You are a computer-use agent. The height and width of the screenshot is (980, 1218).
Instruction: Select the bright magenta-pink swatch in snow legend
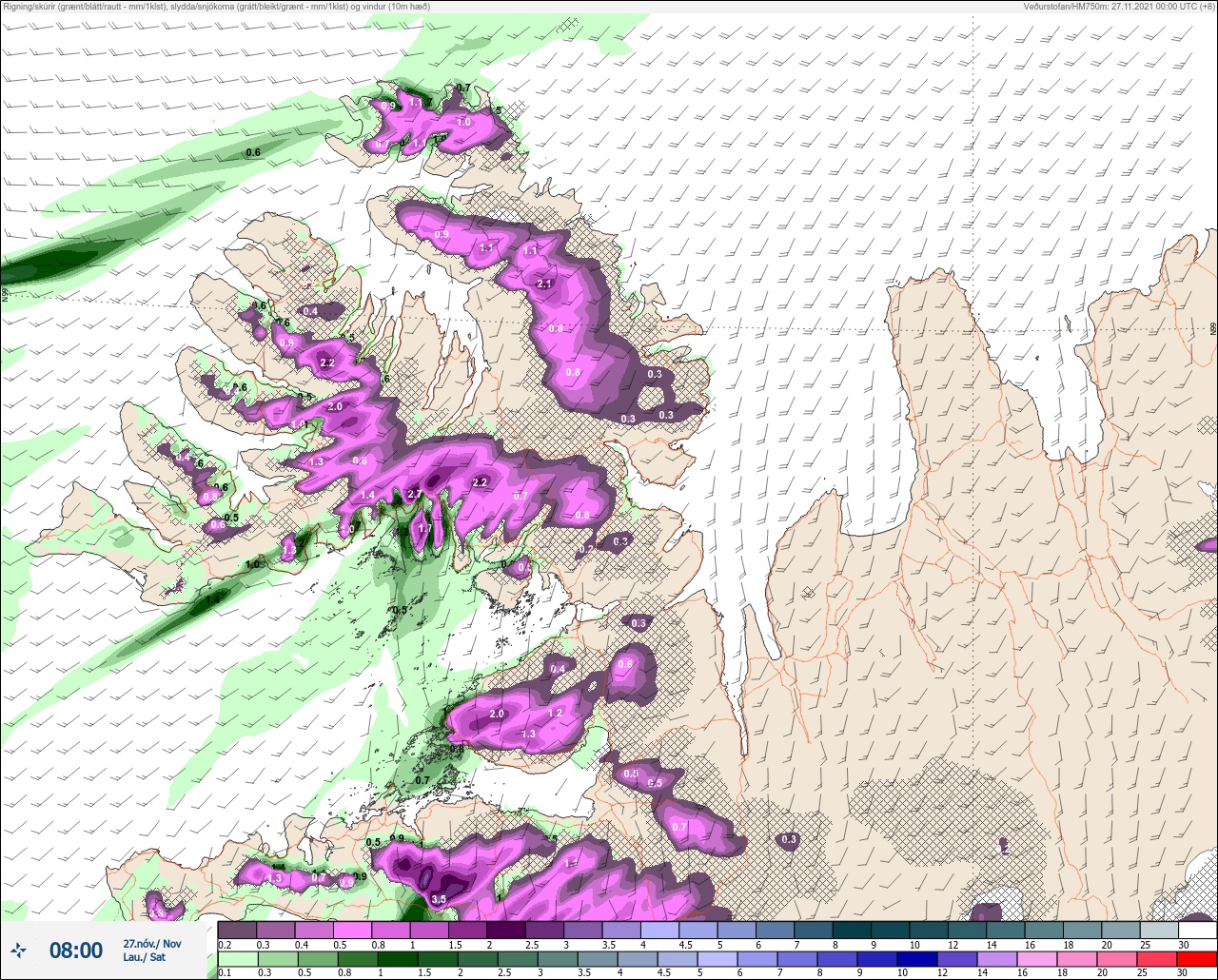(x=352, y=930)
